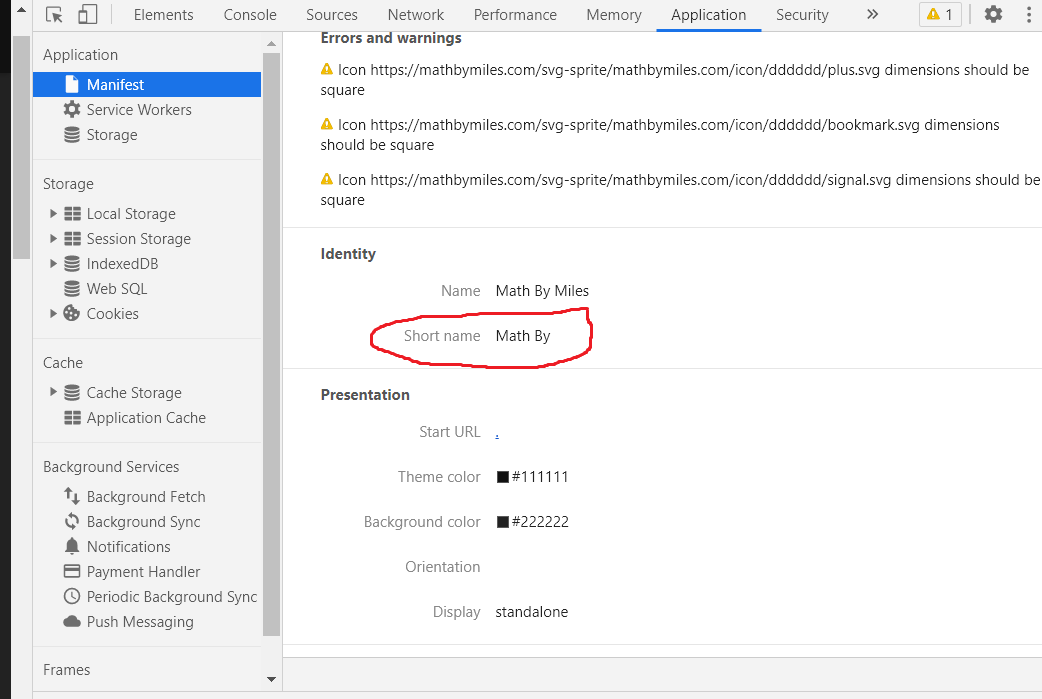Open Application Cache entry
1042x699 pixels.
click(x=146, y=418)
